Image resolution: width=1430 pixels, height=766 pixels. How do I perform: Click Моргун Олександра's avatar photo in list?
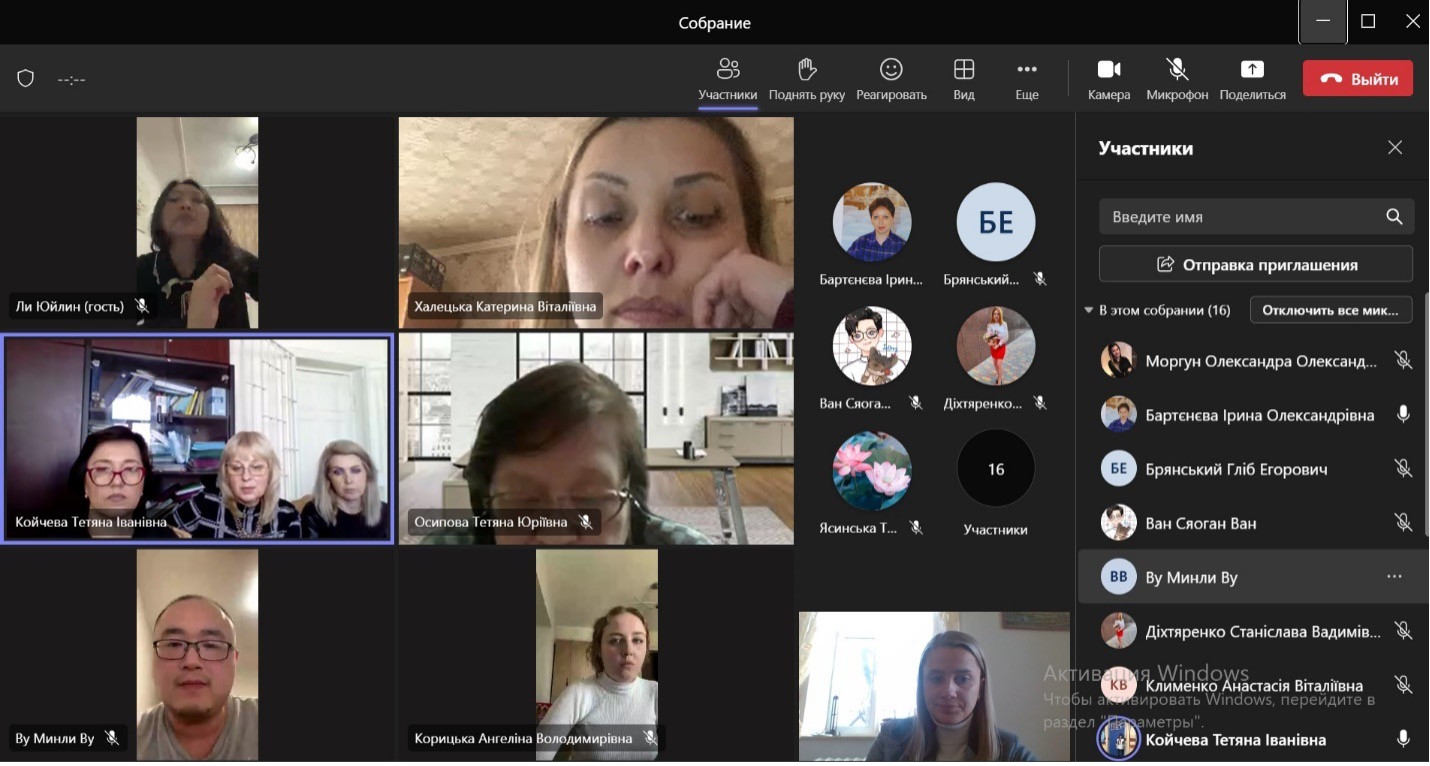pos(1118,360)
